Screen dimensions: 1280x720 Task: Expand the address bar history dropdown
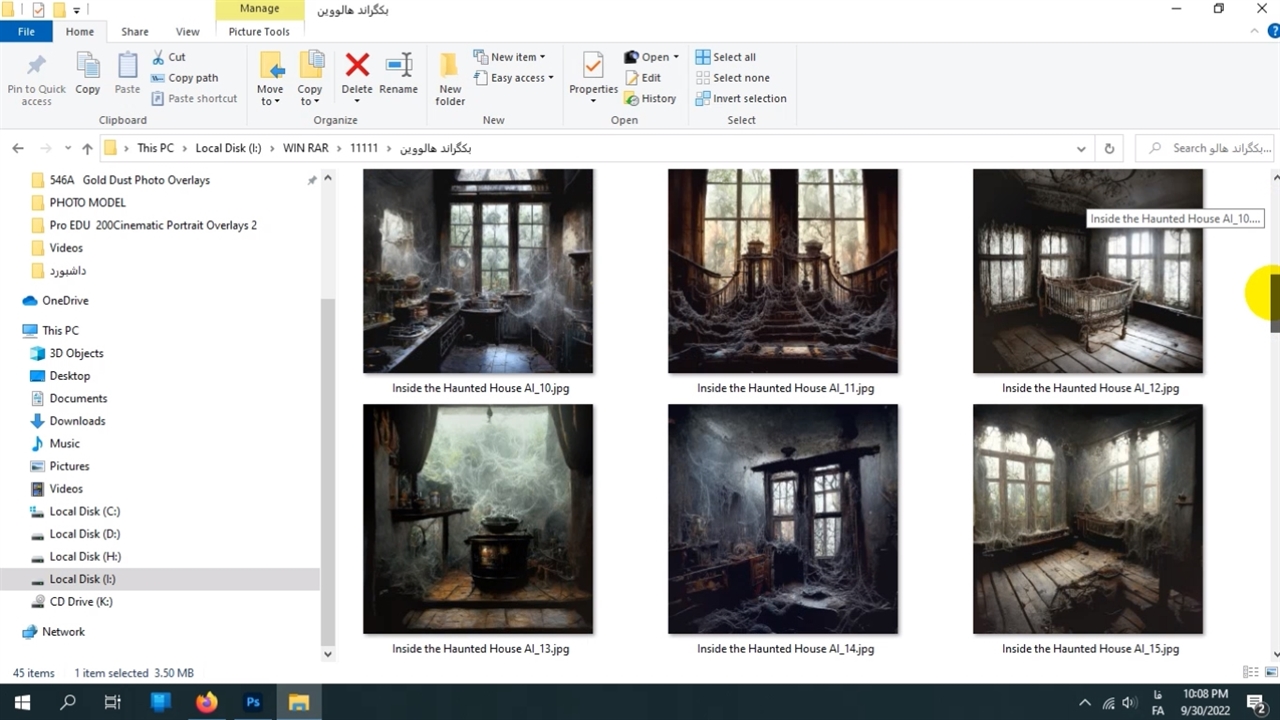(1081, 148)
